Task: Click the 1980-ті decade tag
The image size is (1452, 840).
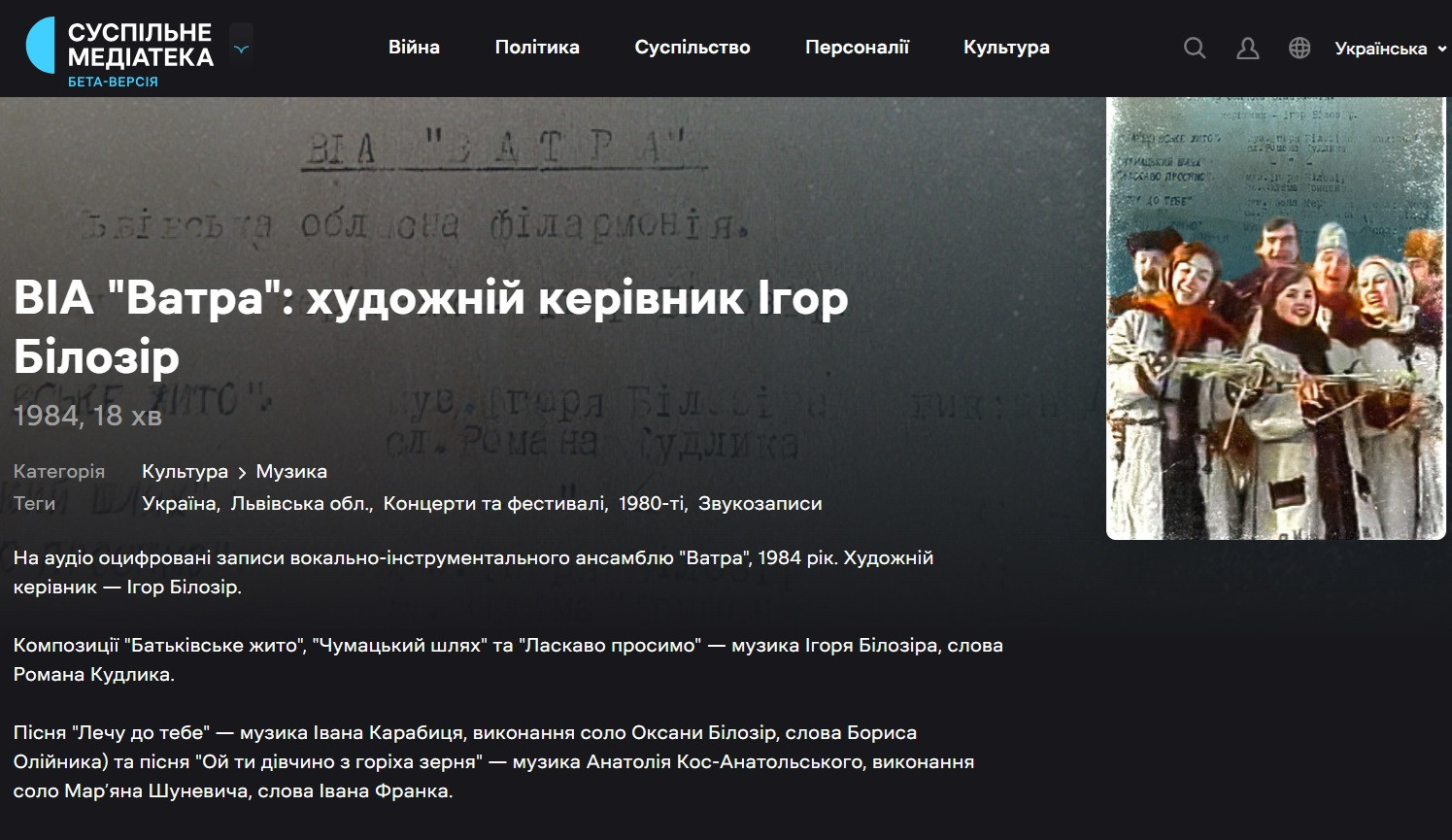Action: click(651, 504)
